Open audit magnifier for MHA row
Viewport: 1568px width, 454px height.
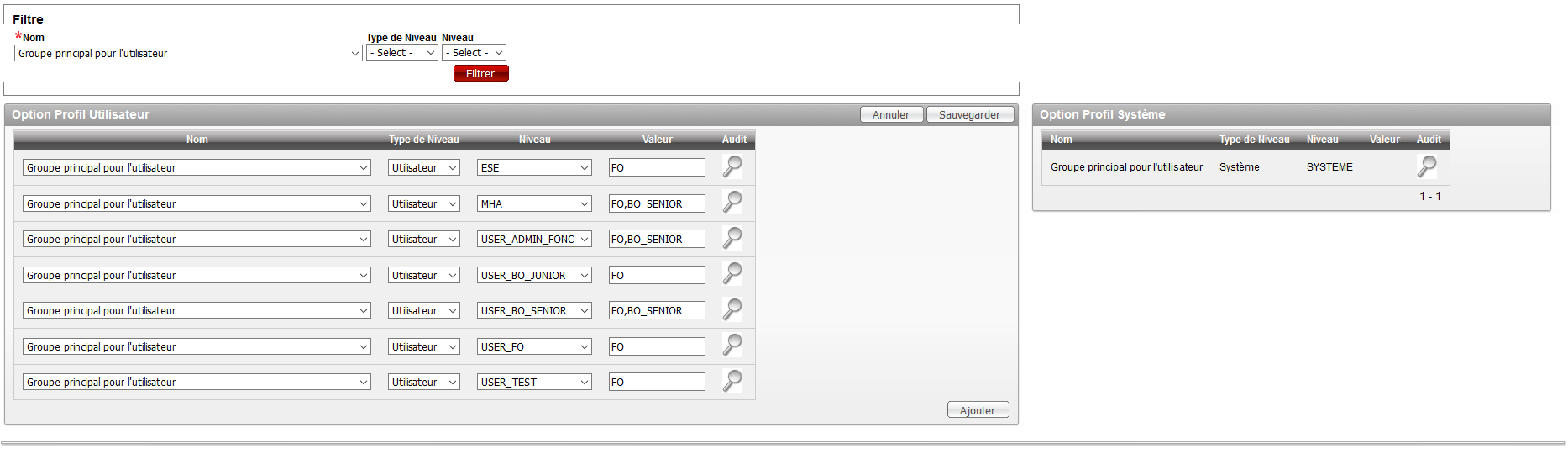[x=732, y=203]
